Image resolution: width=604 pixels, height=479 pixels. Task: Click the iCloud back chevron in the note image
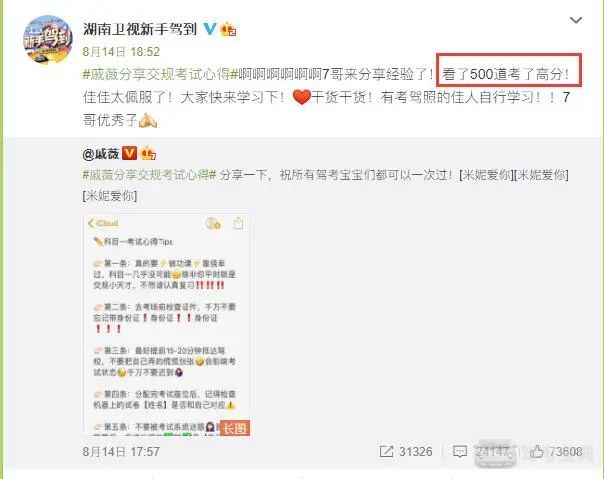pos(91,223)
